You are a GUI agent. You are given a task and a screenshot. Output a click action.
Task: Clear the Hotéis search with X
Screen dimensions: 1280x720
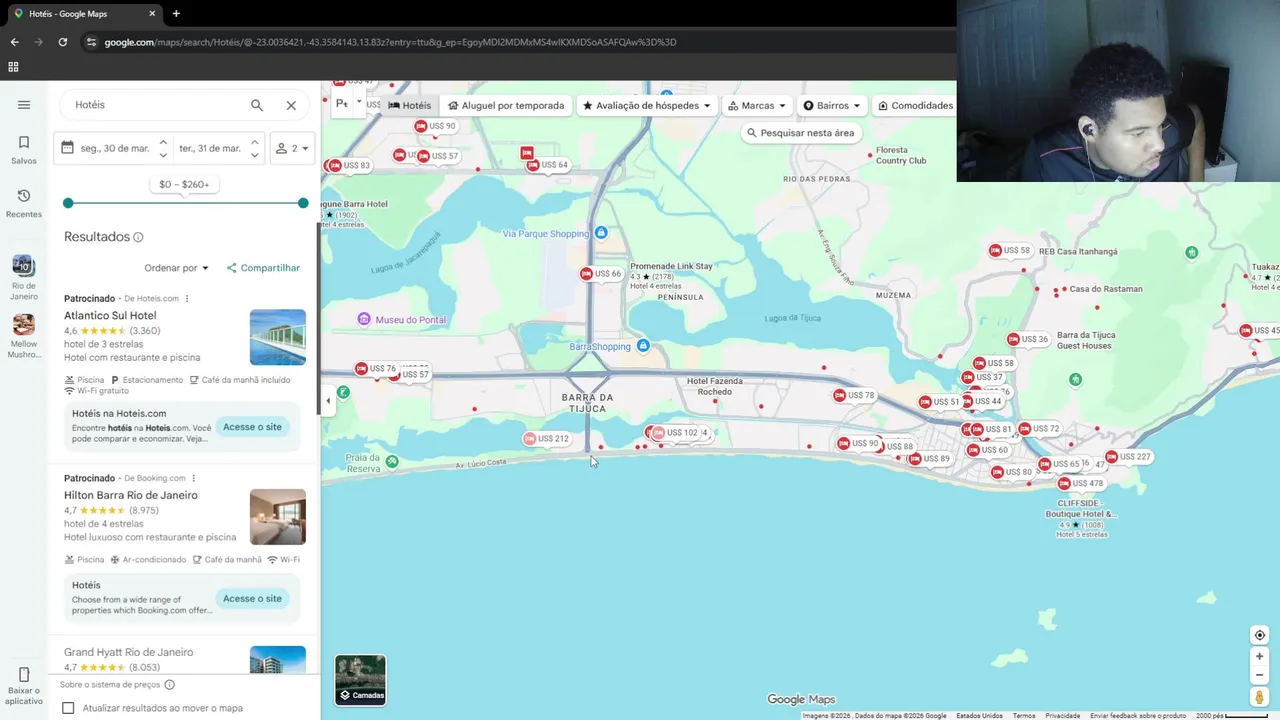click(291, 105)
